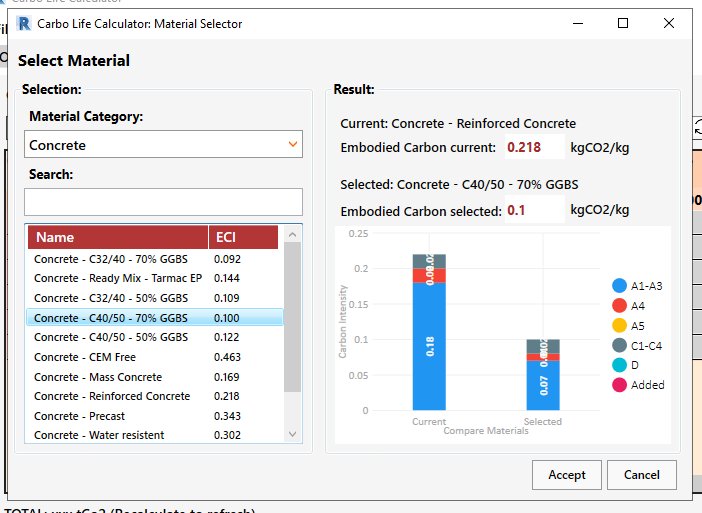Maximize the Material Selector window
Screen dimensions: 702x513
click(x=623, y=23)
